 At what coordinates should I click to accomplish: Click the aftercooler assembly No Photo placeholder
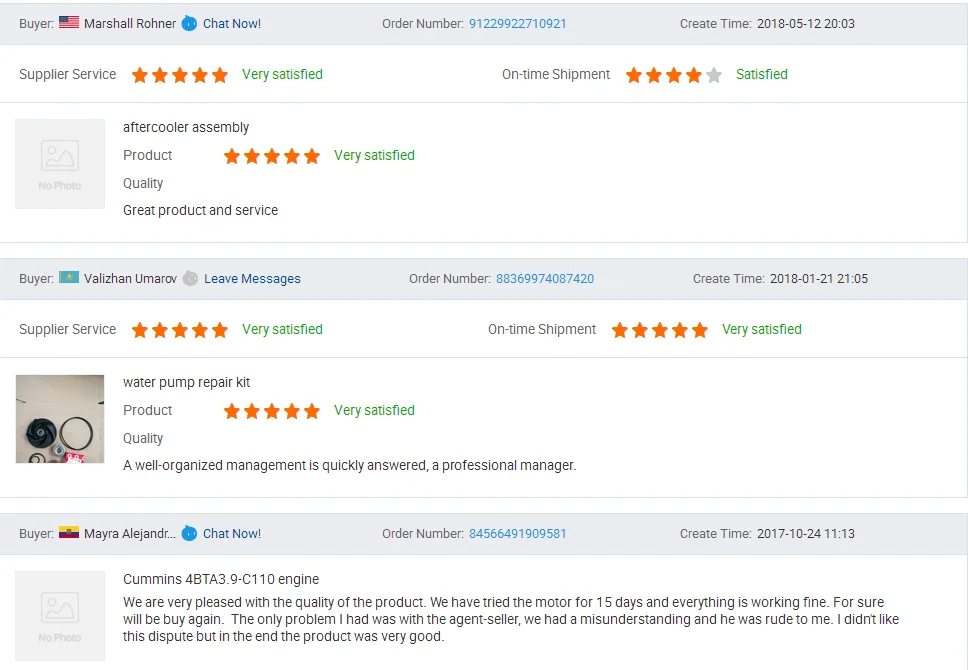point(60,164)
